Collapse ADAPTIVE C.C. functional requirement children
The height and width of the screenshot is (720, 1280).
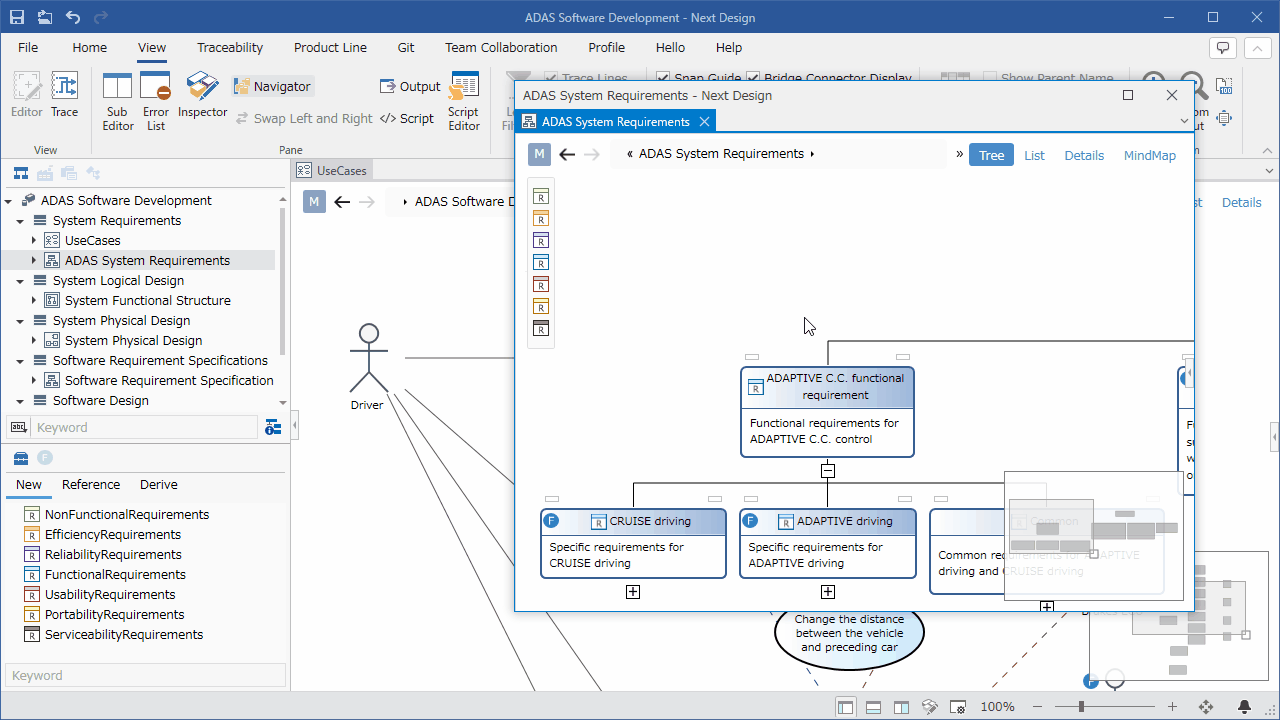[828, 471]
